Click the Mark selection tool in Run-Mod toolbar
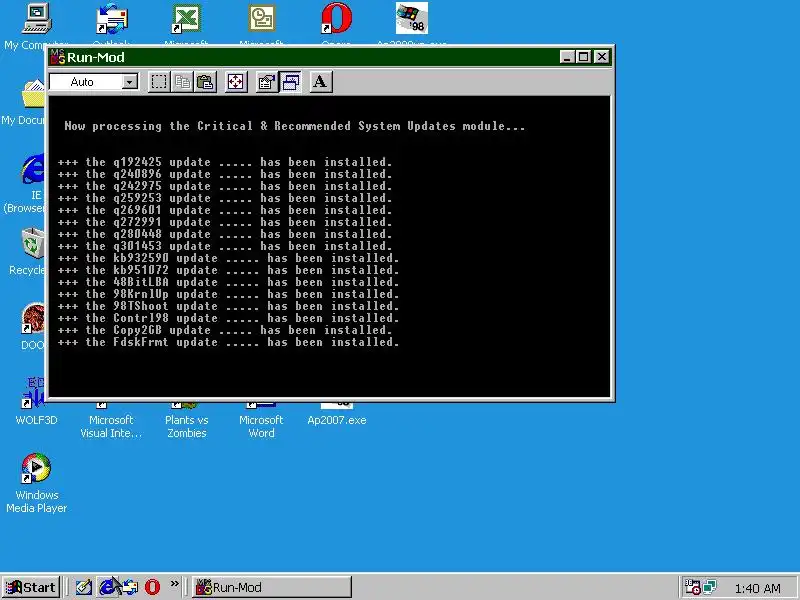Image resolution: width=800 pixels, height=600 pixels. pyautogui.click(x=159, y=82)
